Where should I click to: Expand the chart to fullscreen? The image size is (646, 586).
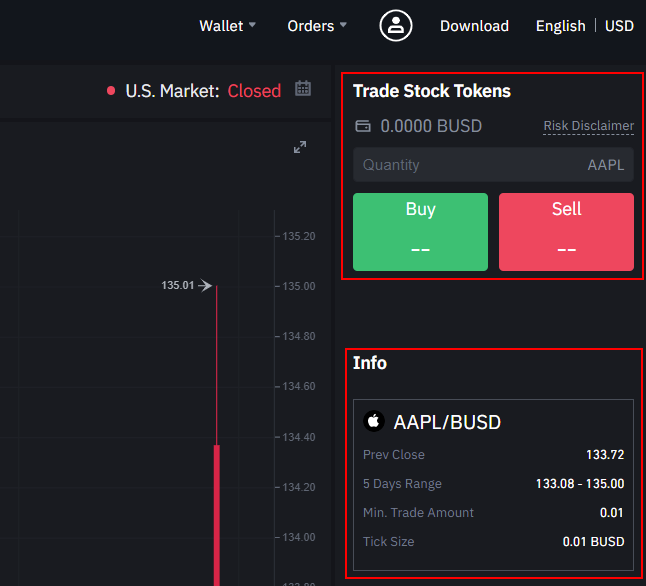(299, 147)
